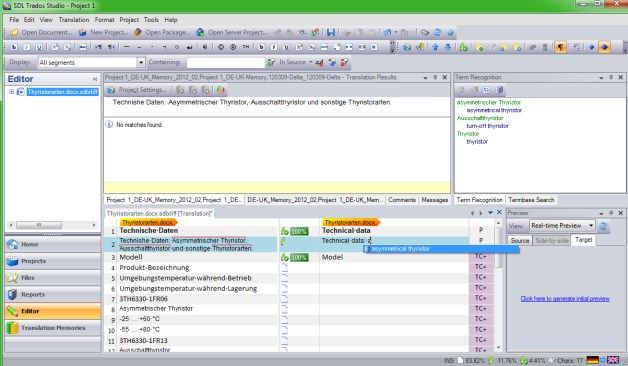Pick asymmetrical thyristor from the autosuggest popup
This screenshot has height=366, width=628.
(441, 249)
